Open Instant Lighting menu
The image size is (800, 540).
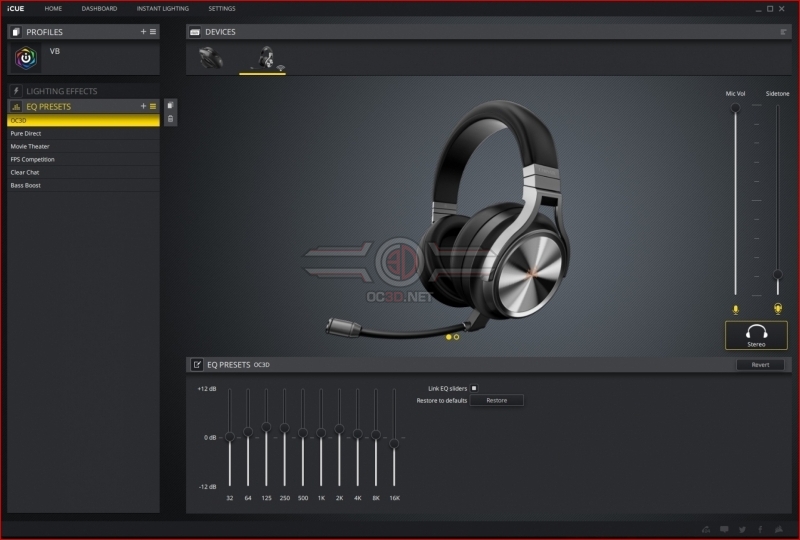[162, 9]
